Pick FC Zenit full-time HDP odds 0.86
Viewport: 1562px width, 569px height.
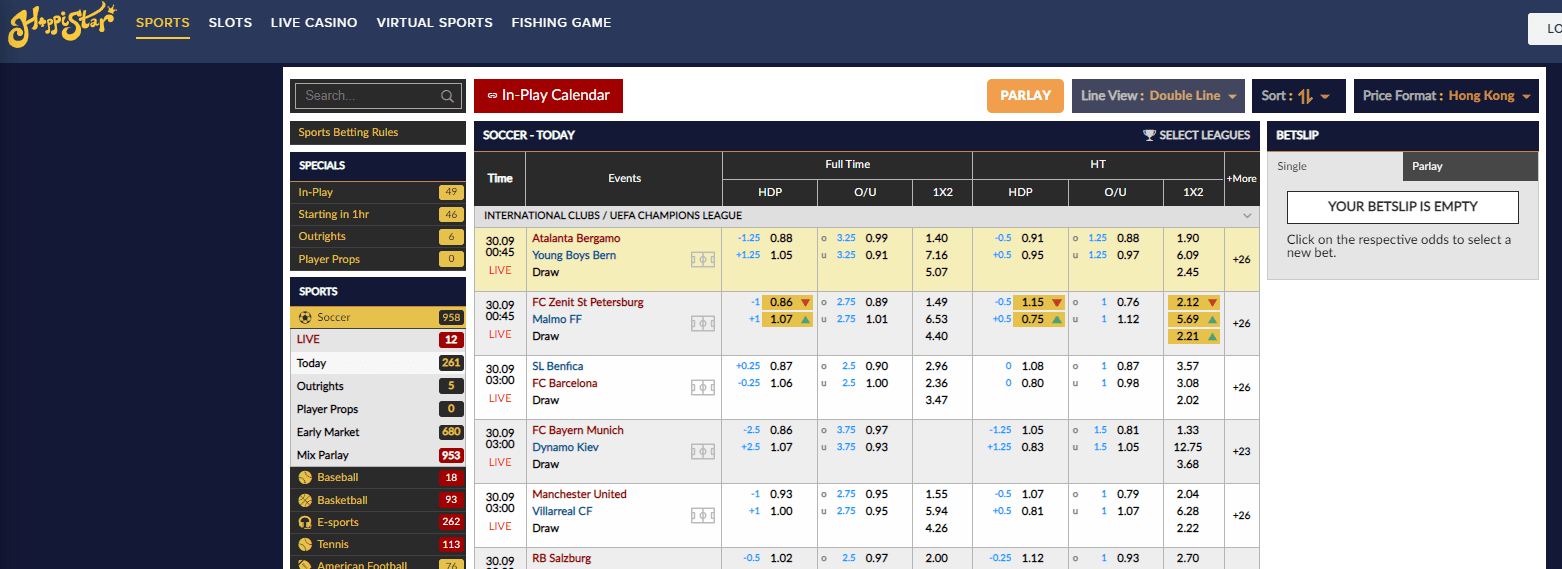pyautogui.click(x=787, y=302)
